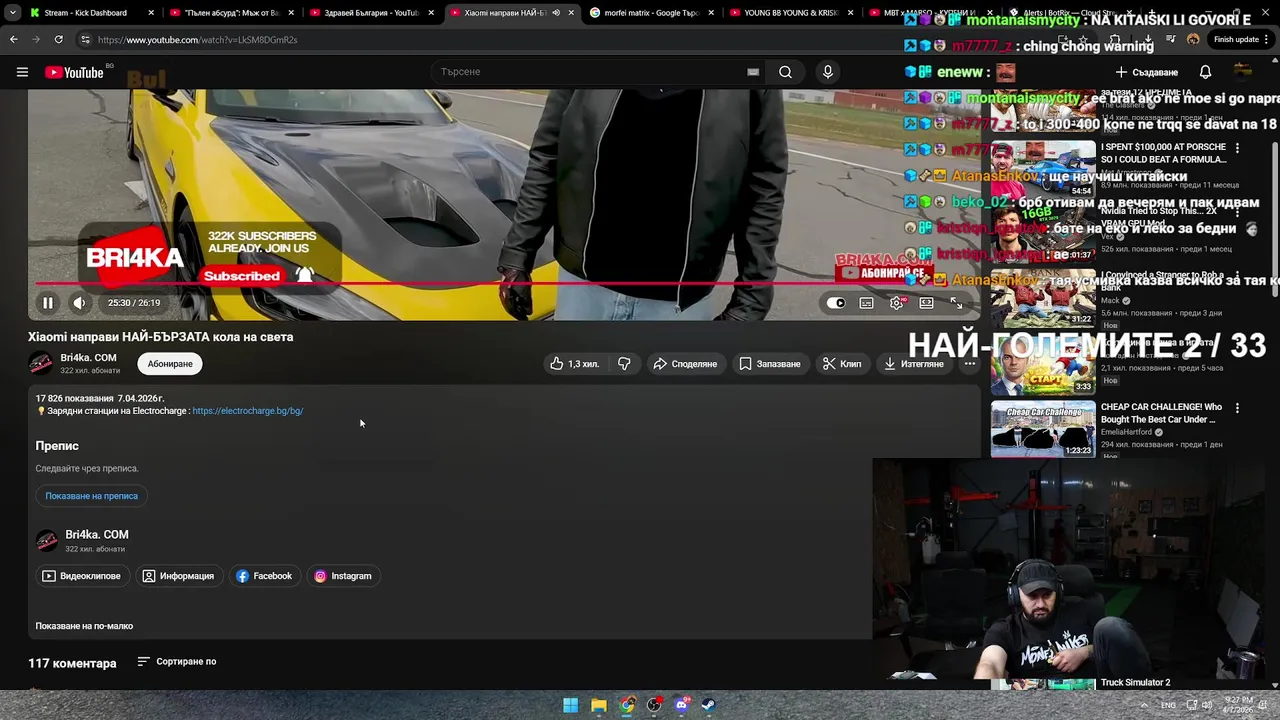Enter full screen mode

click(x=957, y=303)
